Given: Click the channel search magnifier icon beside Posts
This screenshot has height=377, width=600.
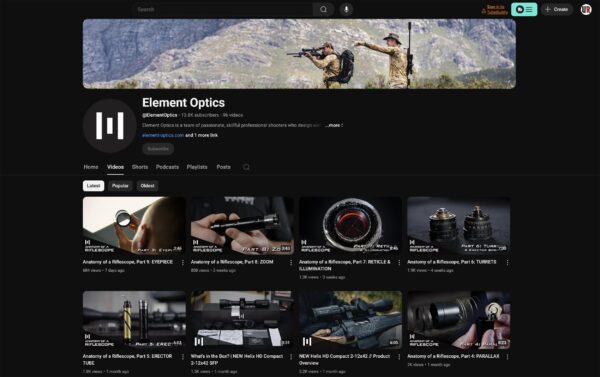Looking at the screenshot, I should 246,167.
